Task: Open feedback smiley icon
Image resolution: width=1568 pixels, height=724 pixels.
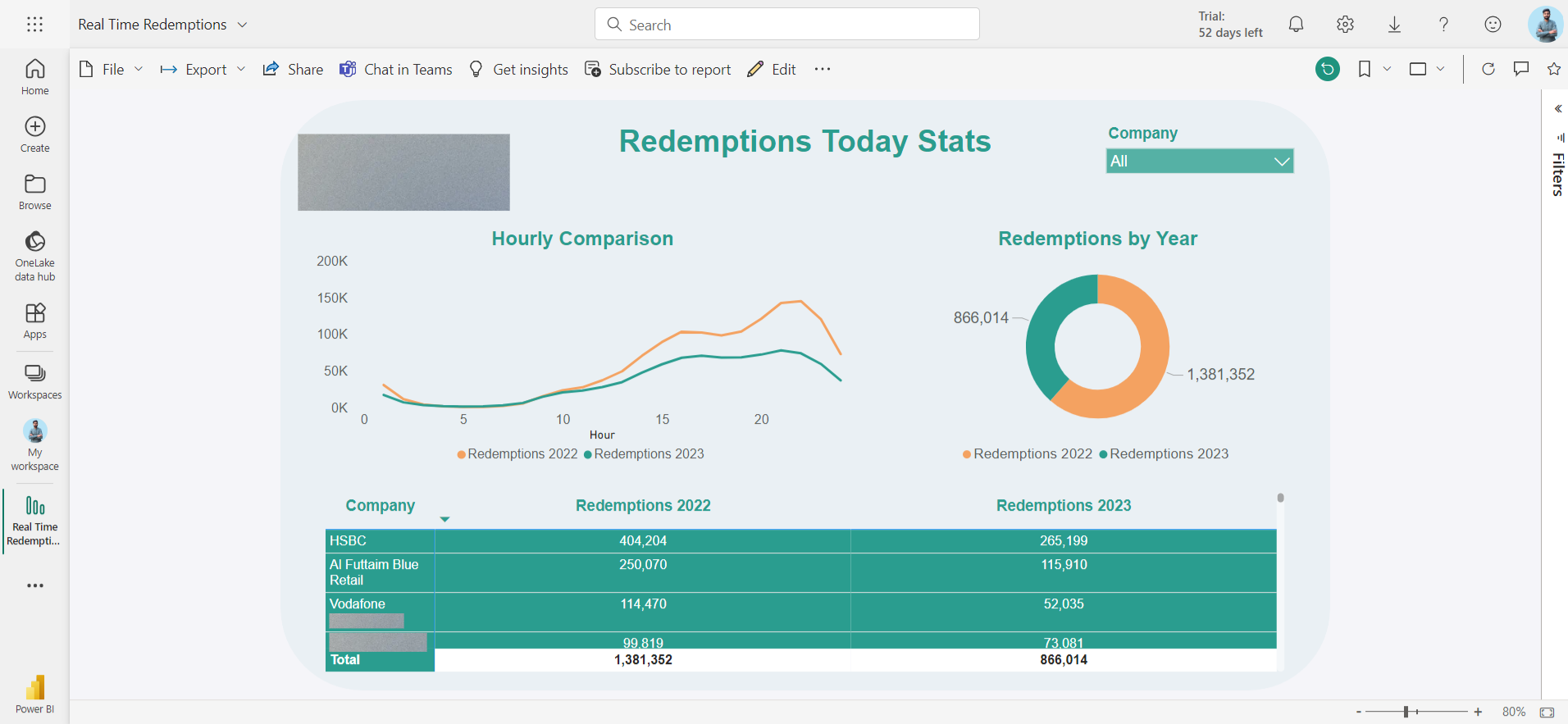Action: click(x=1493, y=25)
